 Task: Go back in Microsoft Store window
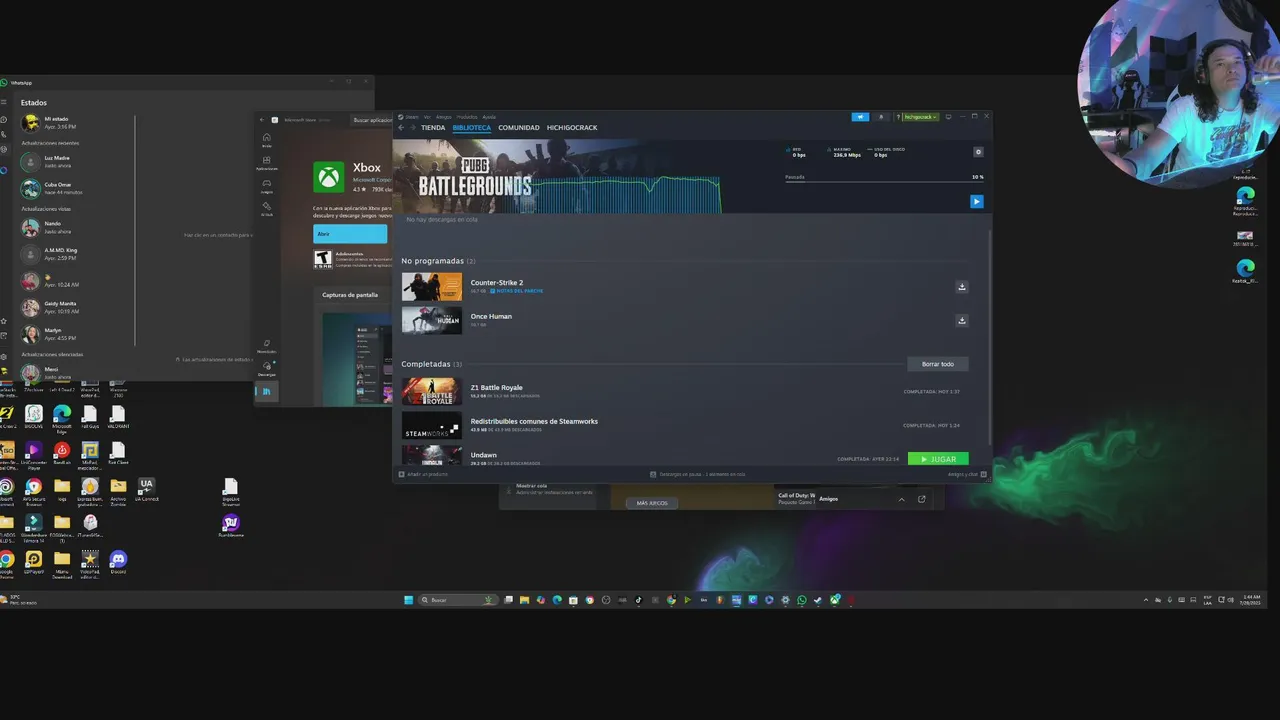262,120
